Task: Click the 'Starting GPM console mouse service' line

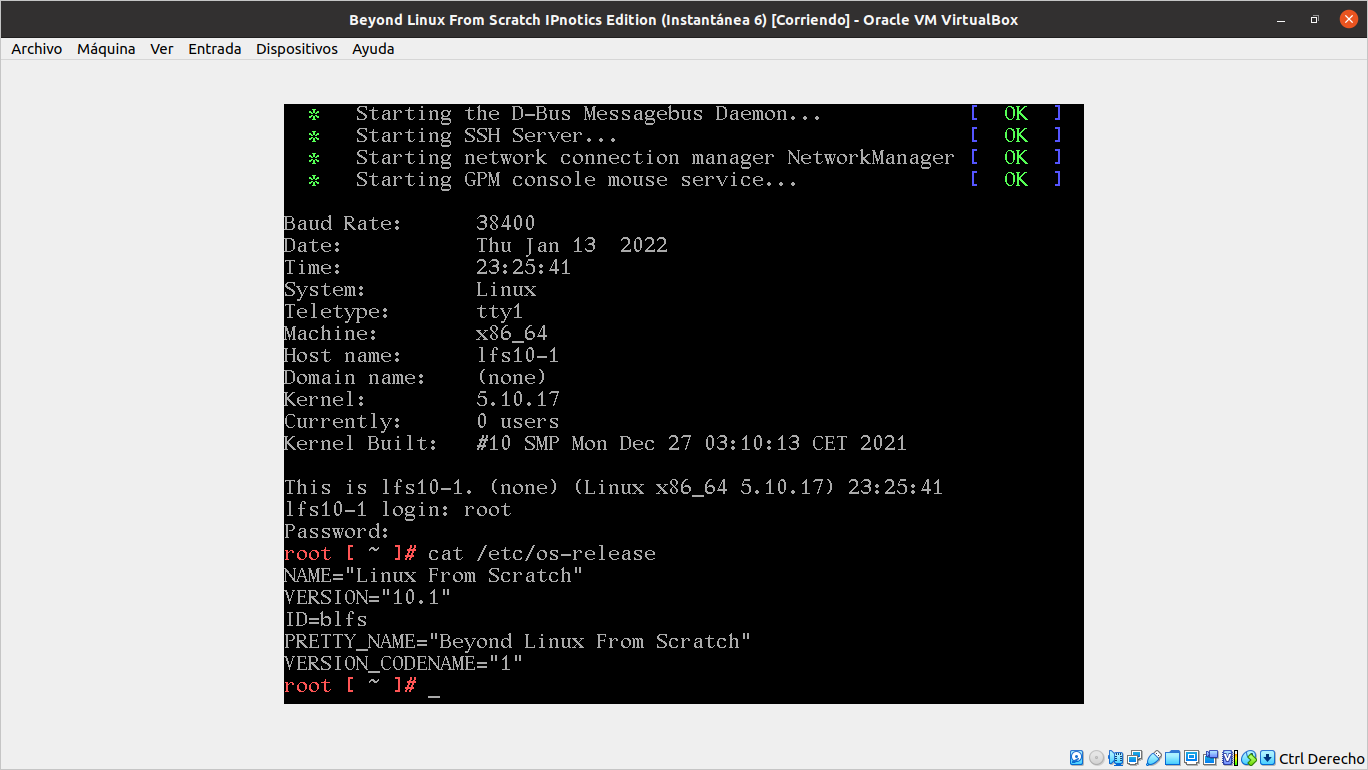Action: tap(577, 180)
